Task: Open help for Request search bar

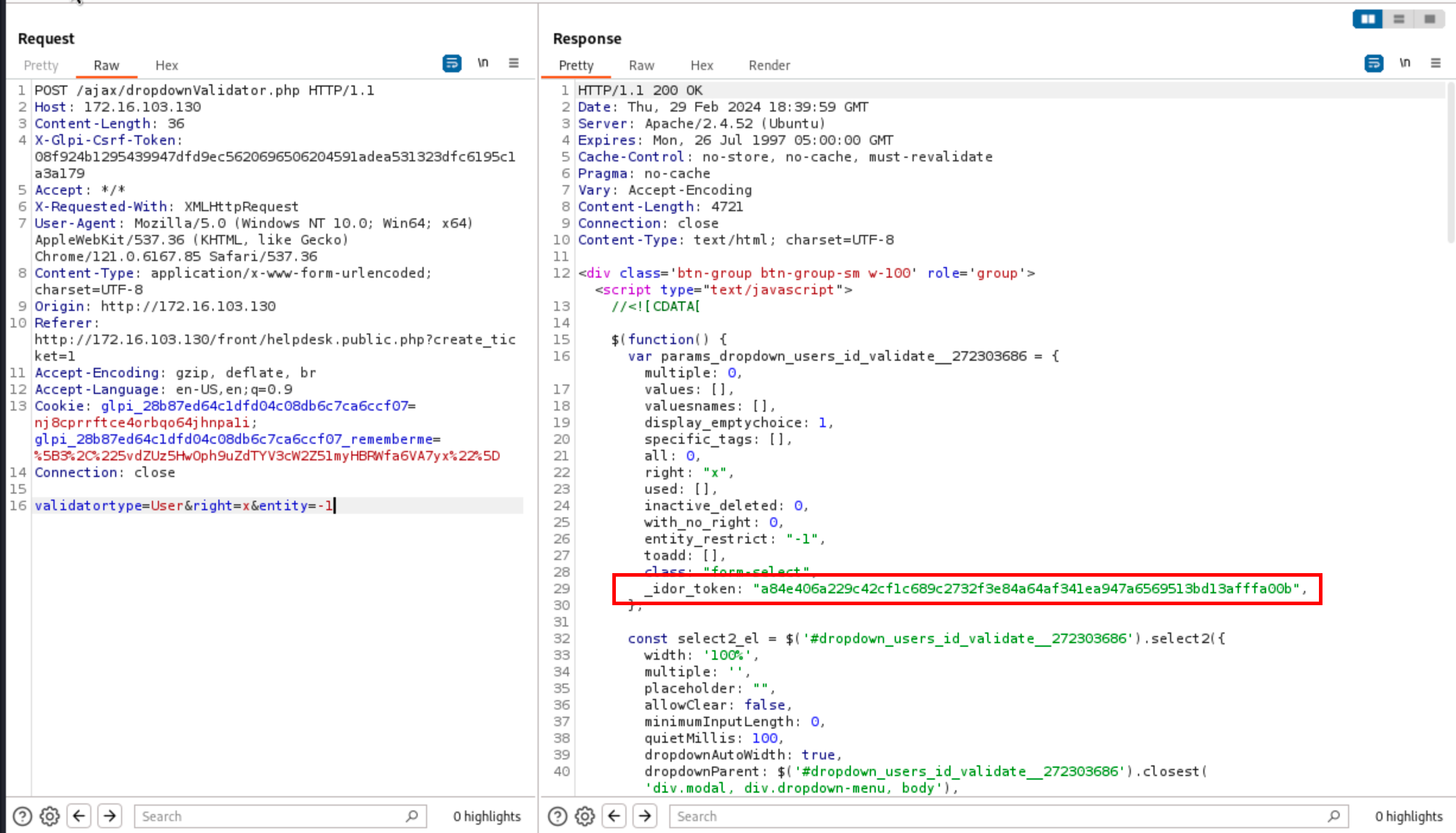Action: pyautogui.click(x=23, y=816)
